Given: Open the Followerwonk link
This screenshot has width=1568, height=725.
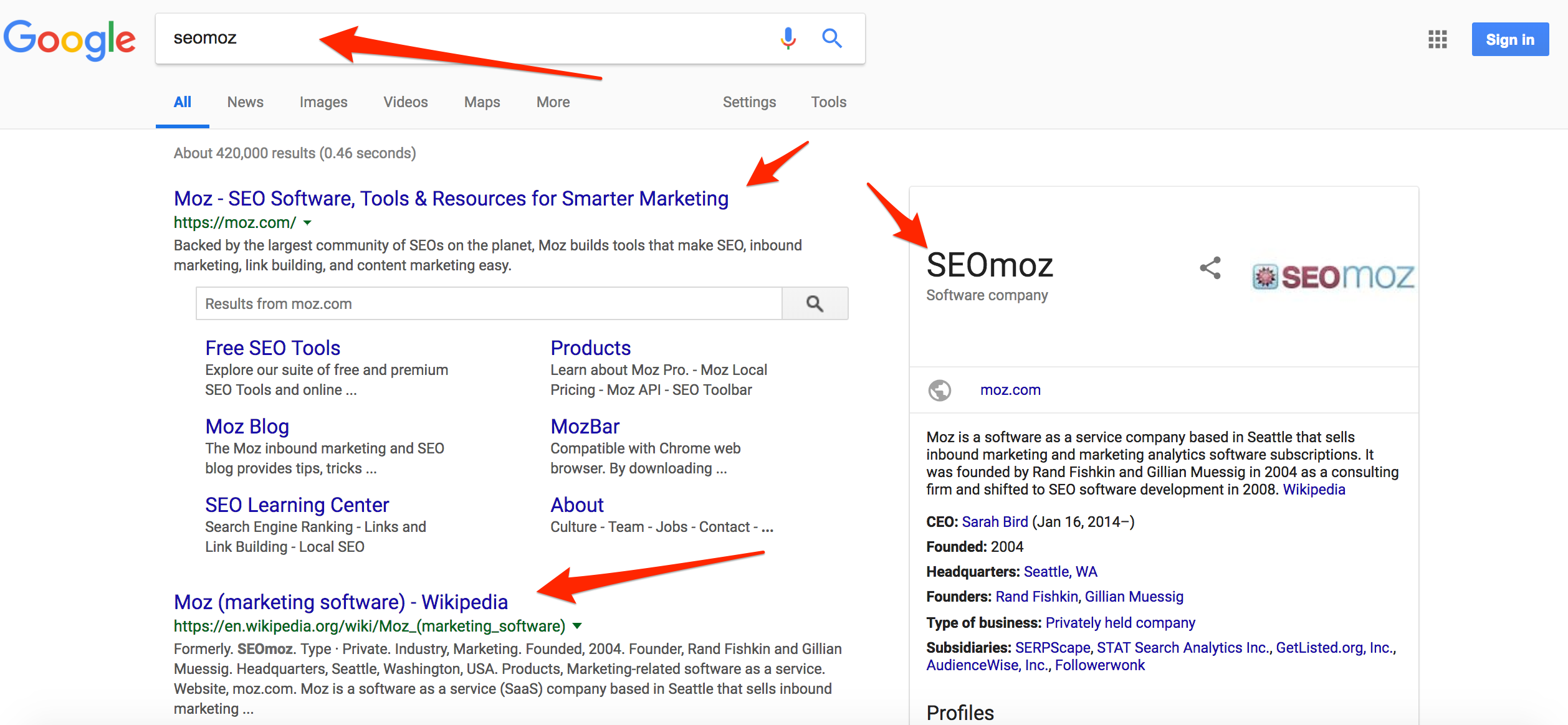Looking at the screenshot, I should coord(1100,665).
